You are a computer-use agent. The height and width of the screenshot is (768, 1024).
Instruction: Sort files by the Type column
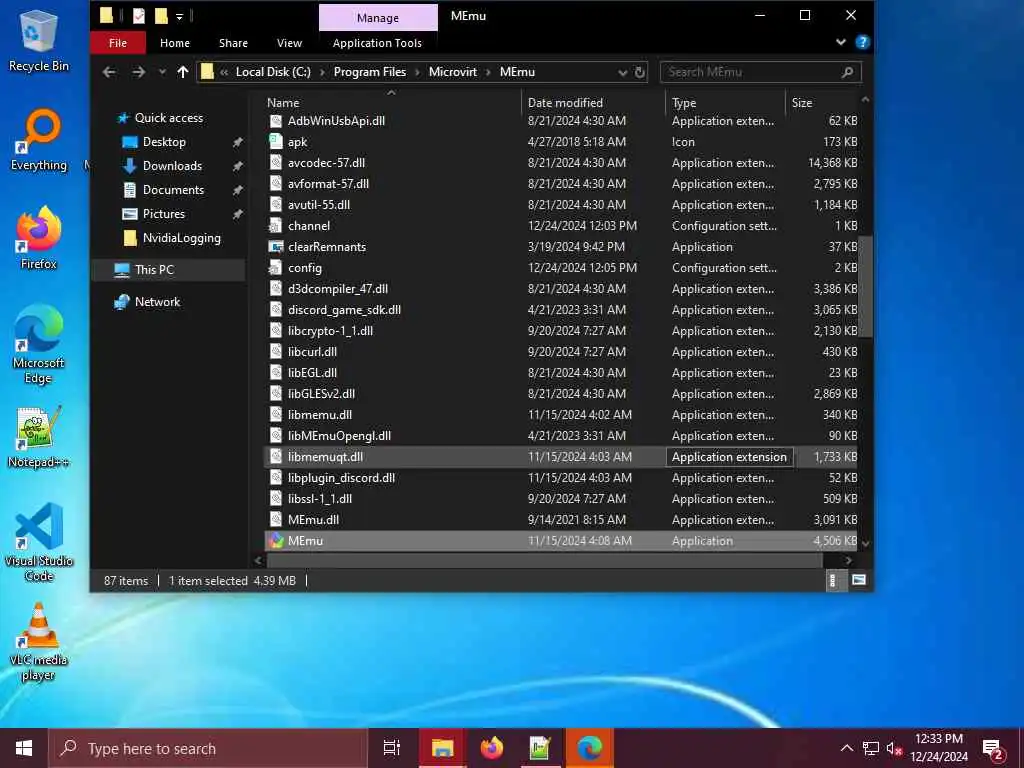pos(725,103)
